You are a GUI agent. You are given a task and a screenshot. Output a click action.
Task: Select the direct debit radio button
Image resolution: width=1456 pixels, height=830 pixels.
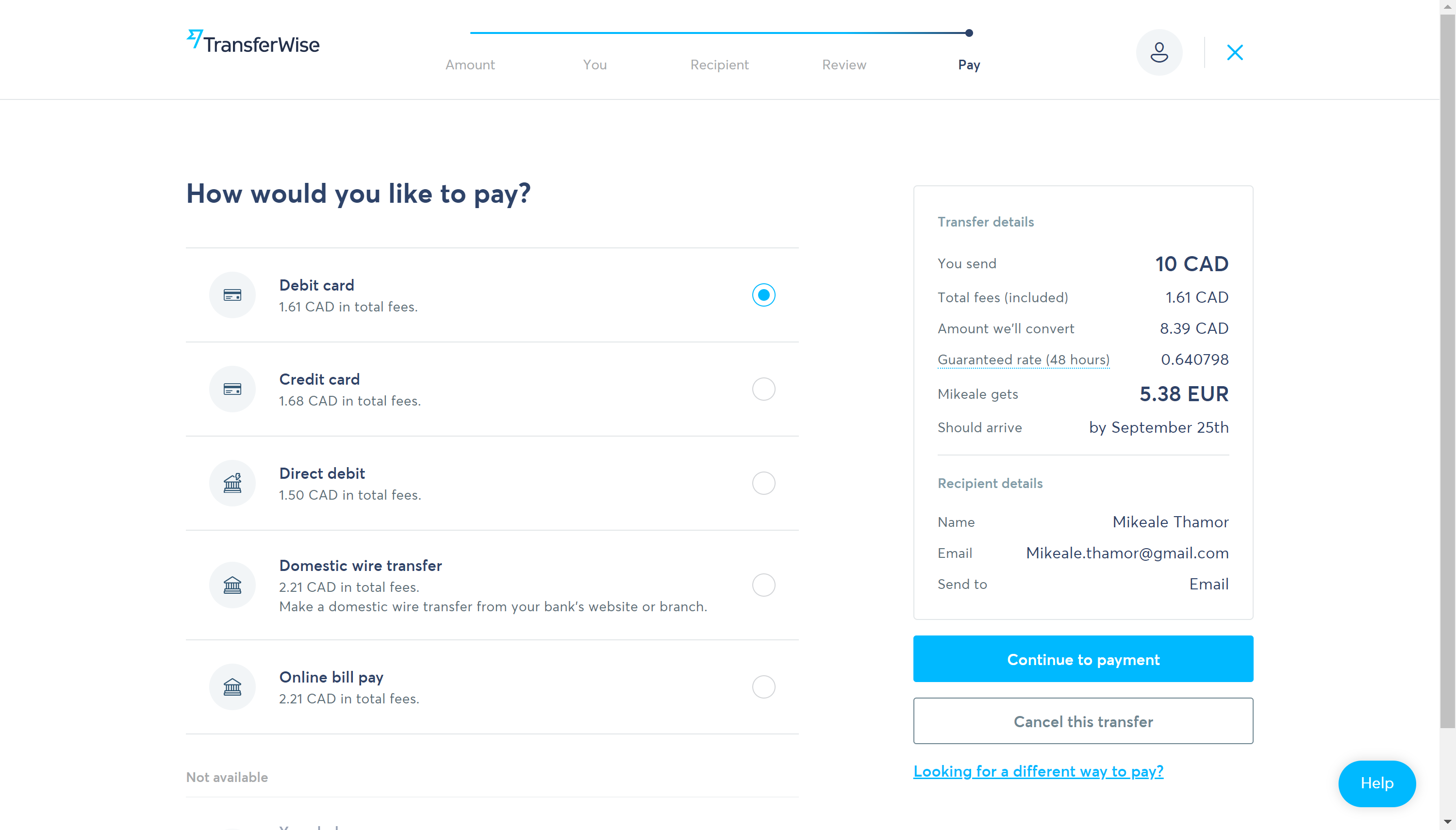pos(763,483)
